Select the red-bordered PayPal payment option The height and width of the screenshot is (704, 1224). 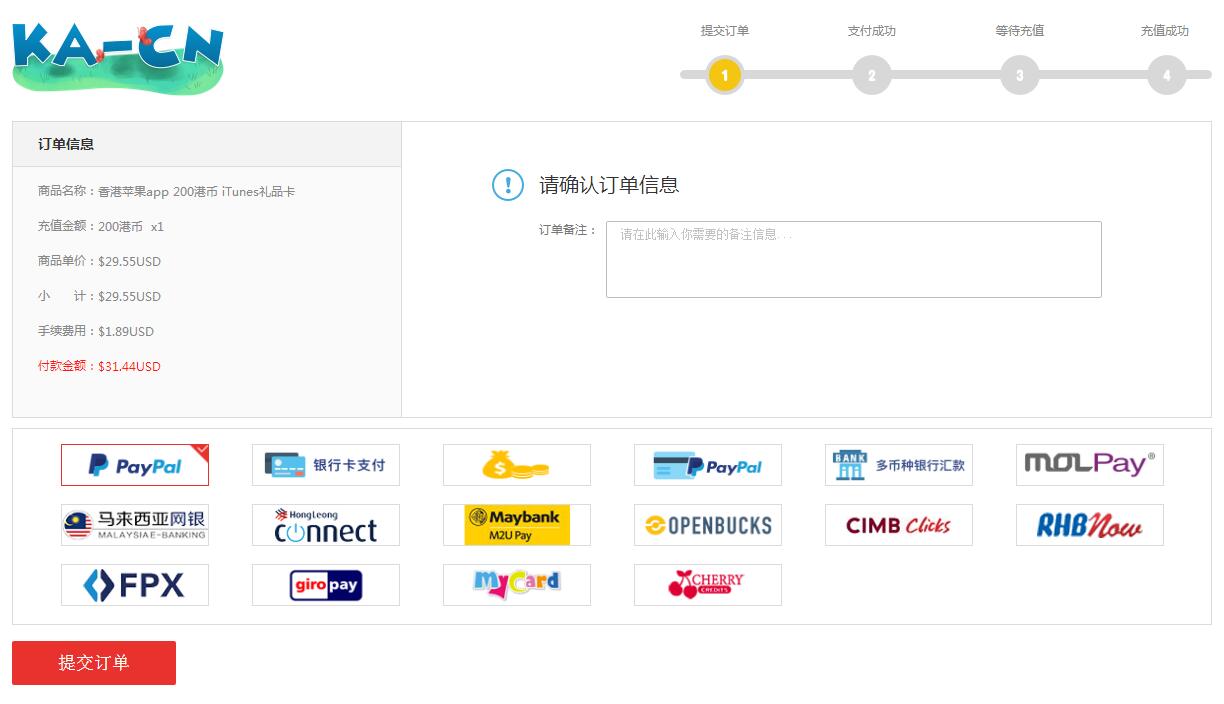pyautogui.click(x=135, y=465)
